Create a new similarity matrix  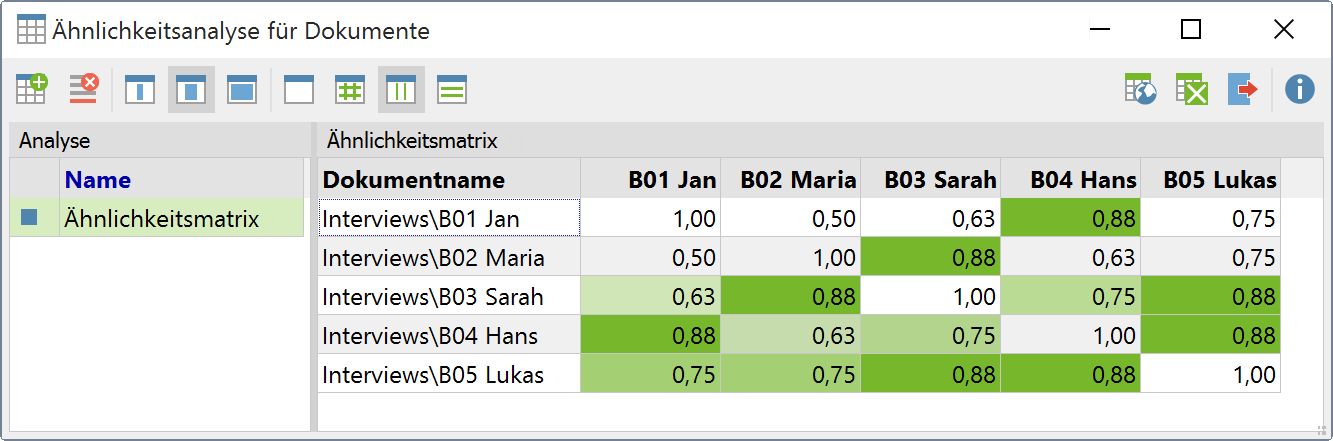click(x=32, y=90)
